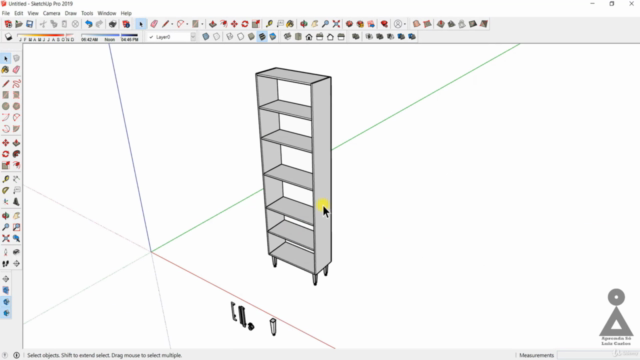The height and width of the screenshot is (360, 640).
Task: Open the Edit menu
Action: pos(19,13)
